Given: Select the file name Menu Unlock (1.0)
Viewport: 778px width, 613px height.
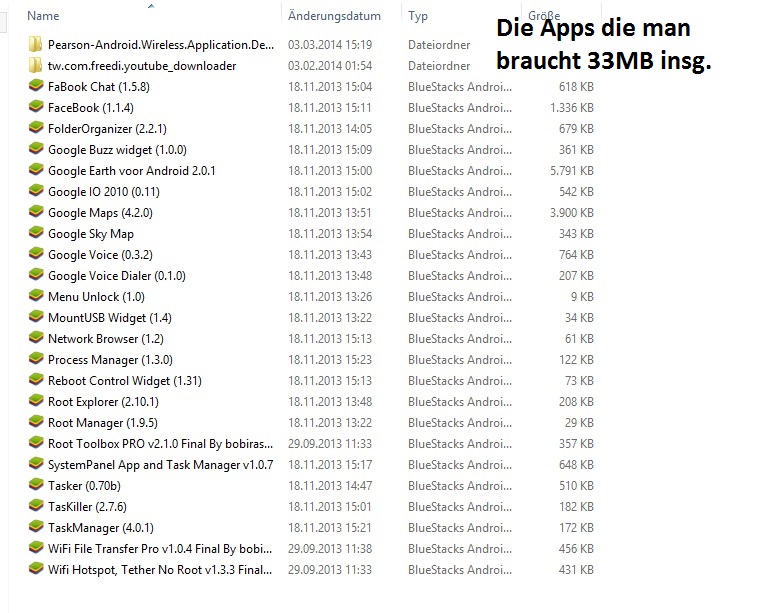Looking at the screenshot, I should [x=96, y=297].
